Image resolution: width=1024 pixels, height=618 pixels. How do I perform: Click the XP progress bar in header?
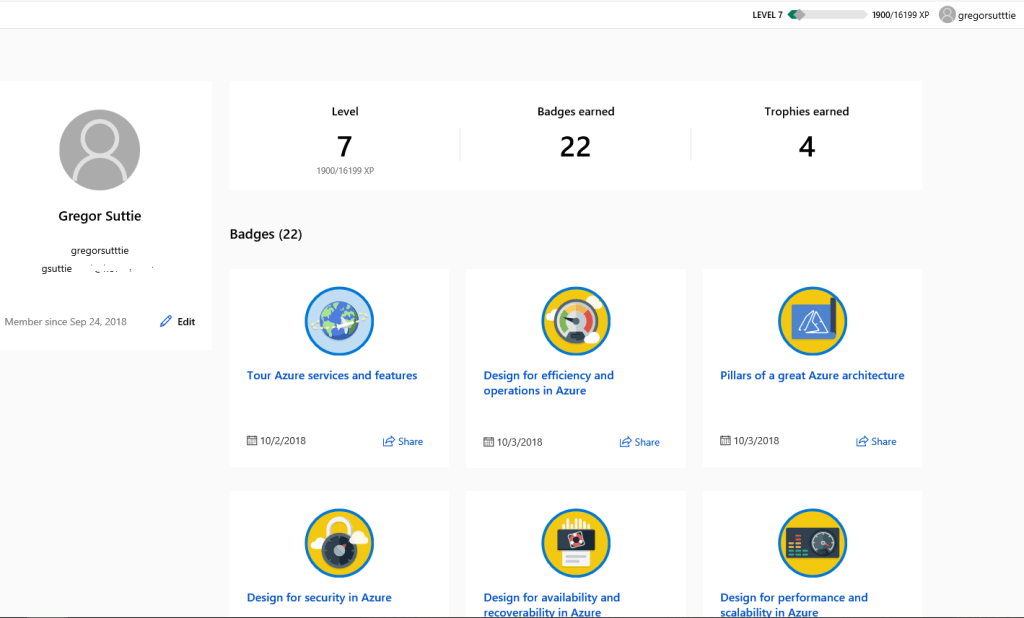click(x=828, y=14)
